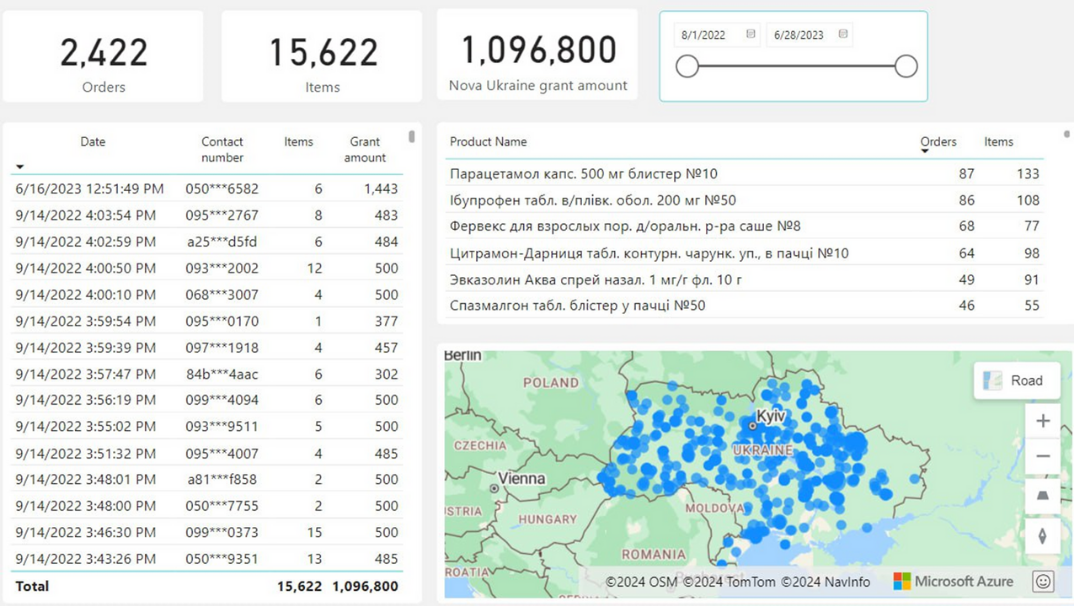
Task: Toggle map pitch tilt control
Action: click(x=1042, y=495)
